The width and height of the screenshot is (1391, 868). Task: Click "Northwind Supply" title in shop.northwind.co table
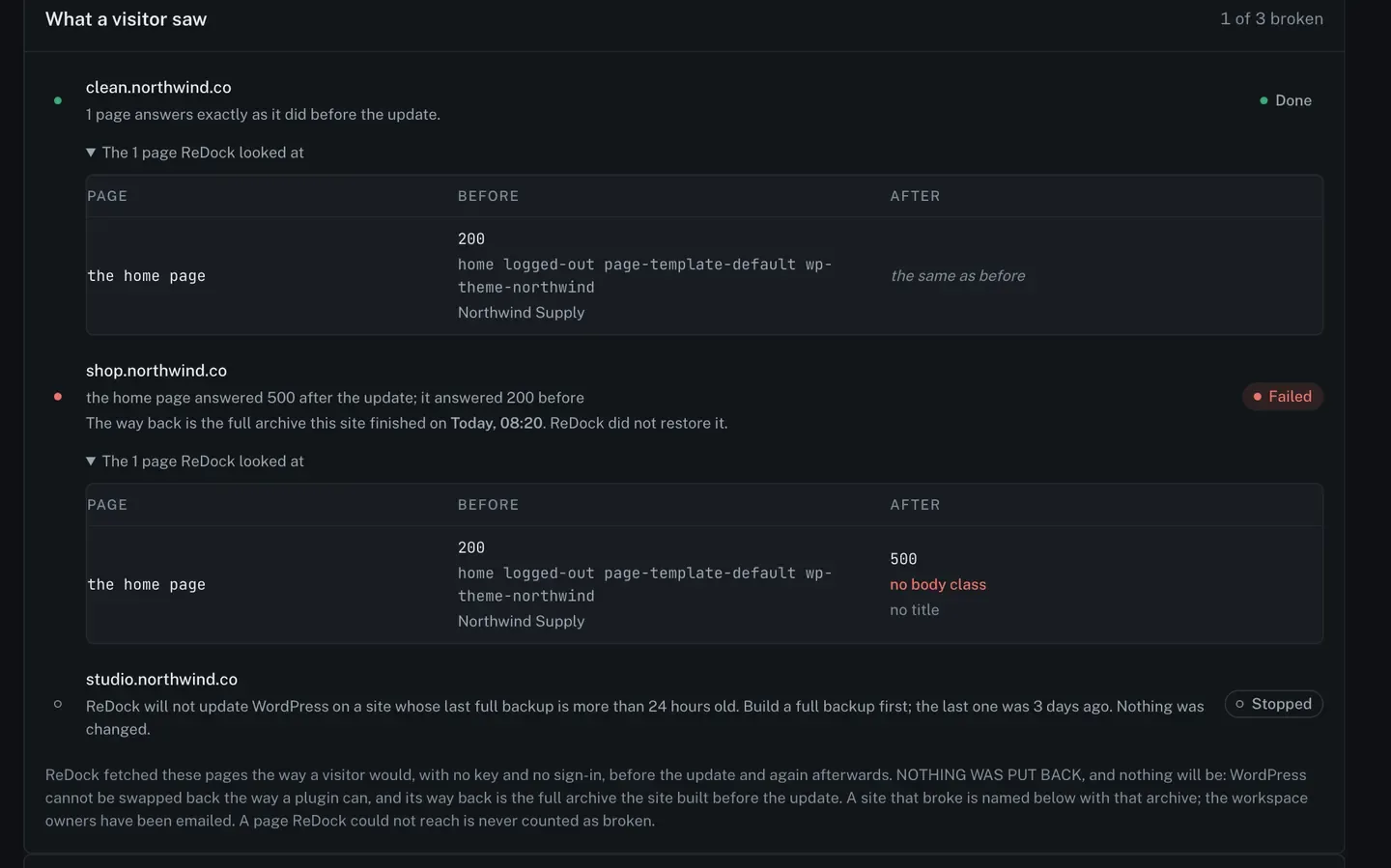(522, 622)
